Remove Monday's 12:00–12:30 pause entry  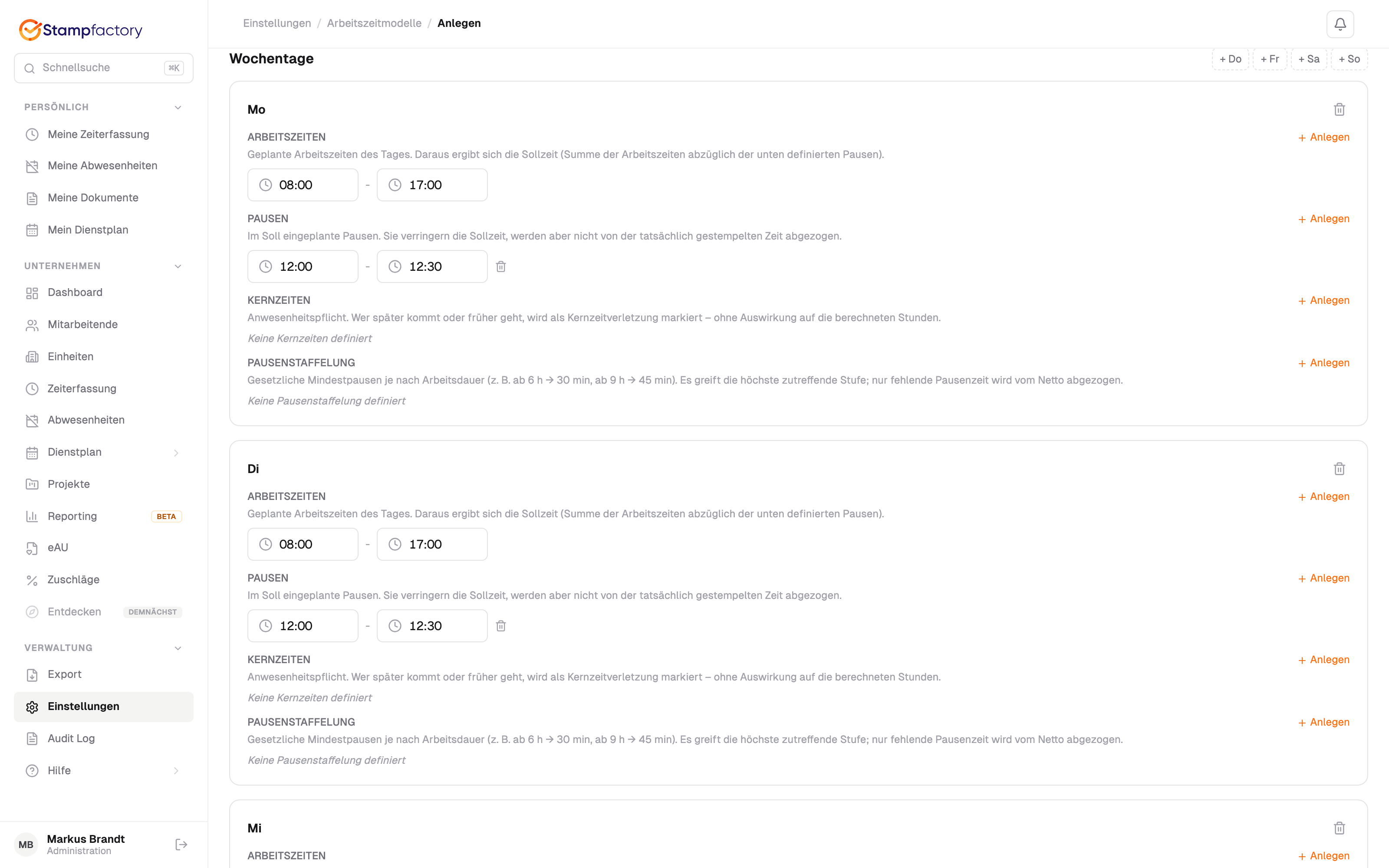click(x=501, y=266)
